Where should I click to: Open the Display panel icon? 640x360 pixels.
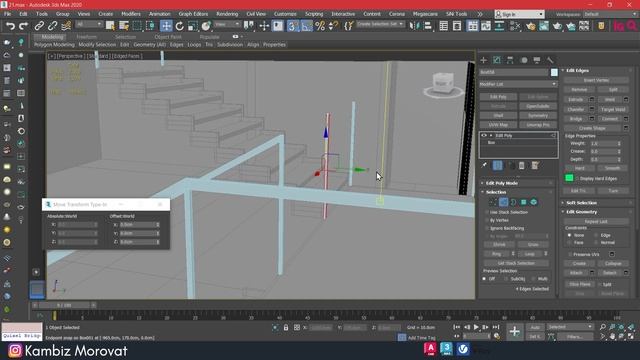tap(537, 60)
